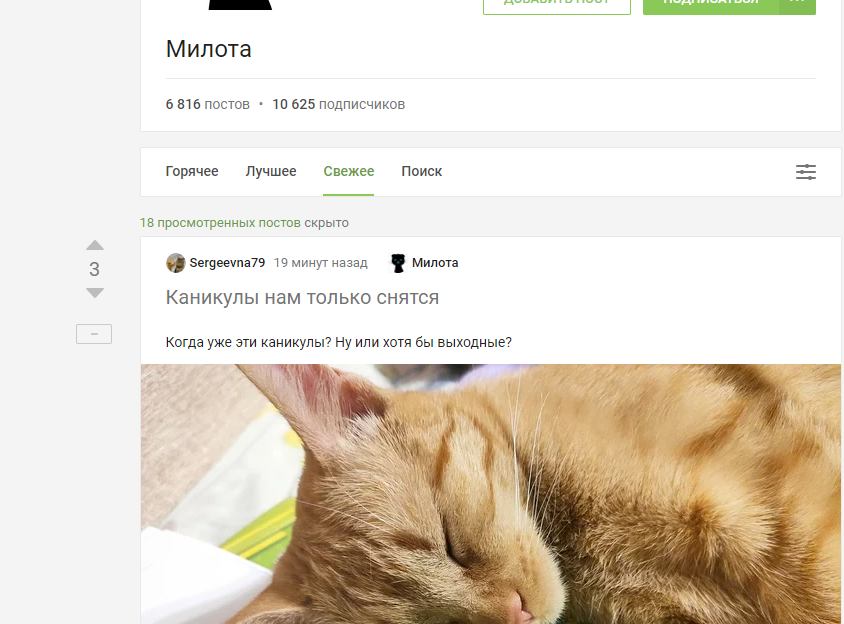Open the Поиск tab
844x624 pixels.
(421, 171)
